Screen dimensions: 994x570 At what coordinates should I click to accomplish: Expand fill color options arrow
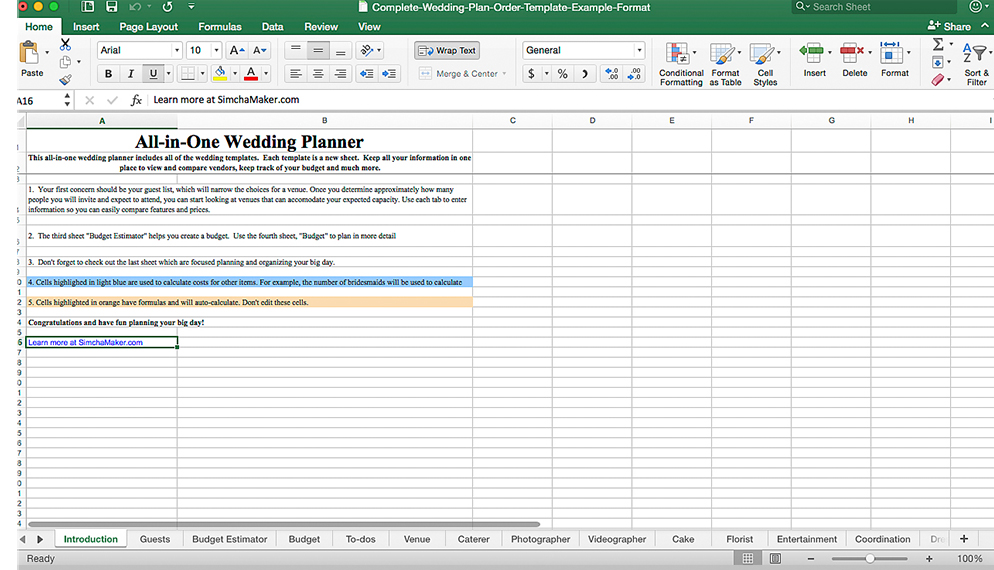[235, 74]
